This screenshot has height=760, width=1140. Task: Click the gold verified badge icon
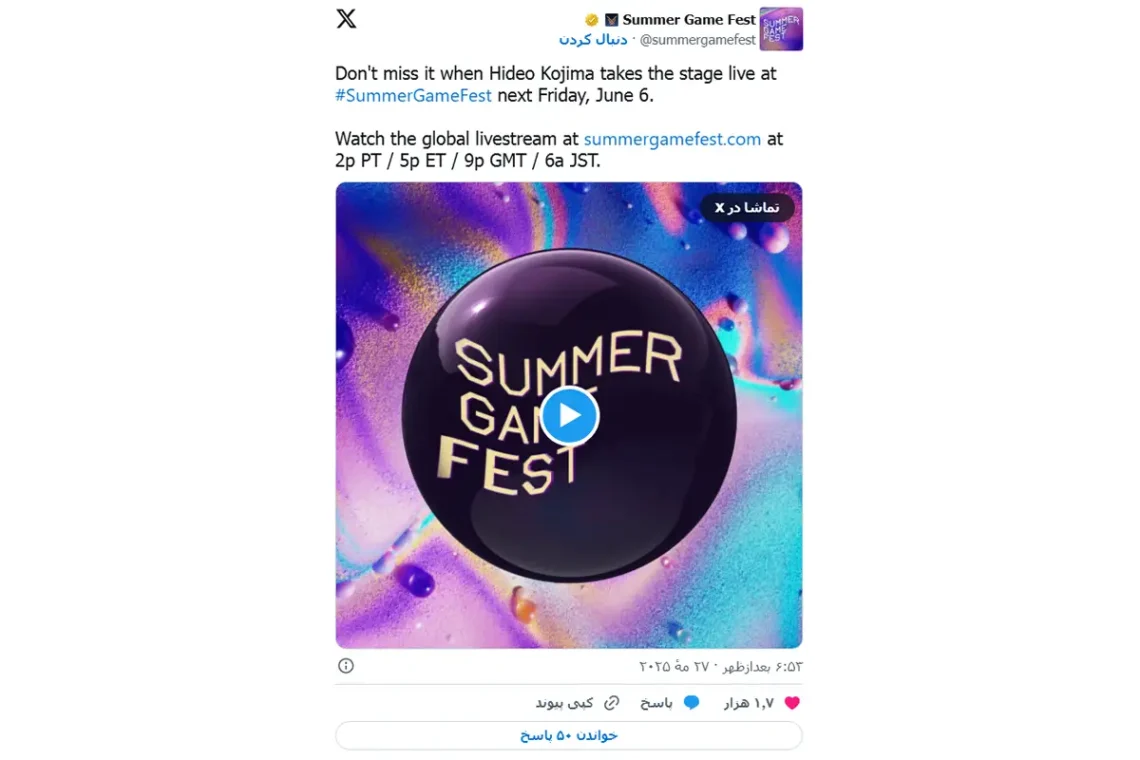click(592, 20)
